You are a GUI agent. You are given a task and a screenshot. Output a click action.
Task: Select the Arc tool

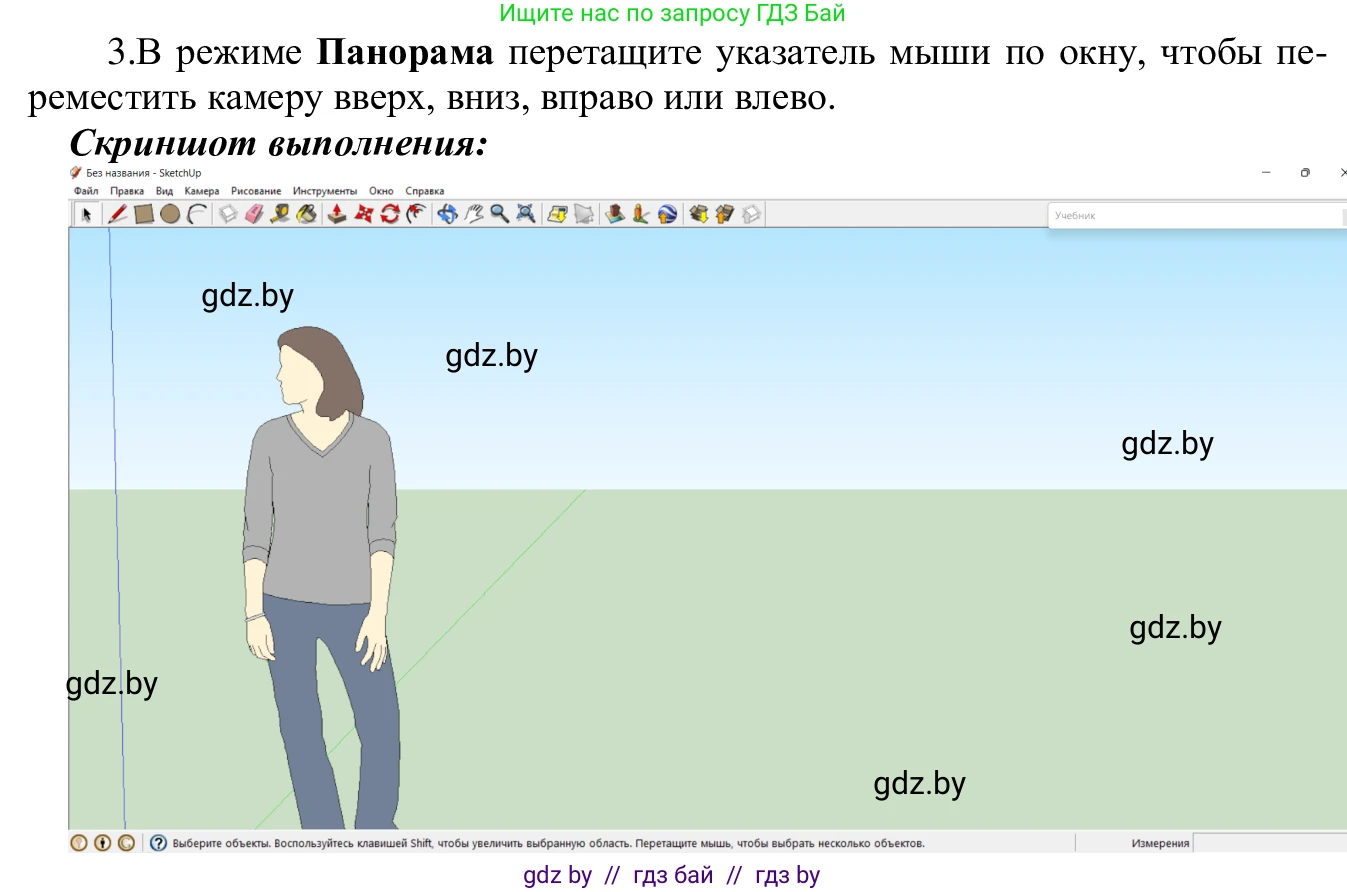point(197,214)
